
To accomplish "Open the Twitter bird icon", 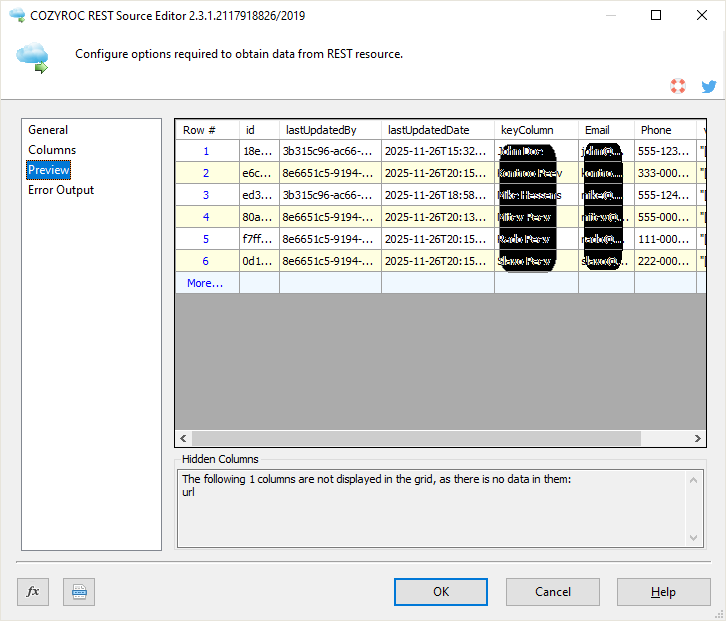I will point(708,86).
